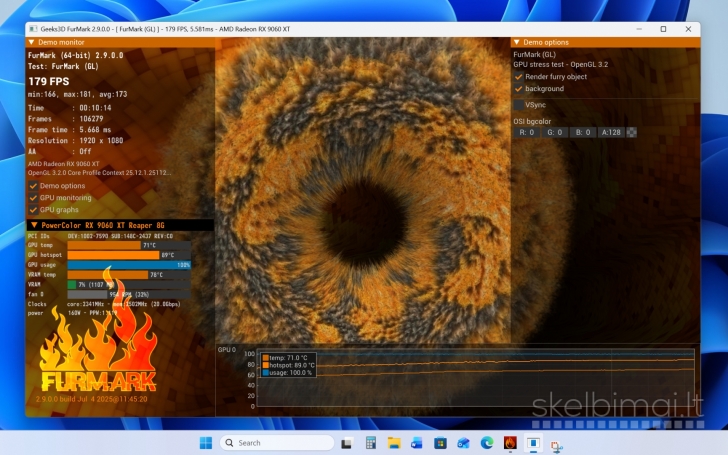
Task: Disable the background checkbox
Action: (519, 89)
